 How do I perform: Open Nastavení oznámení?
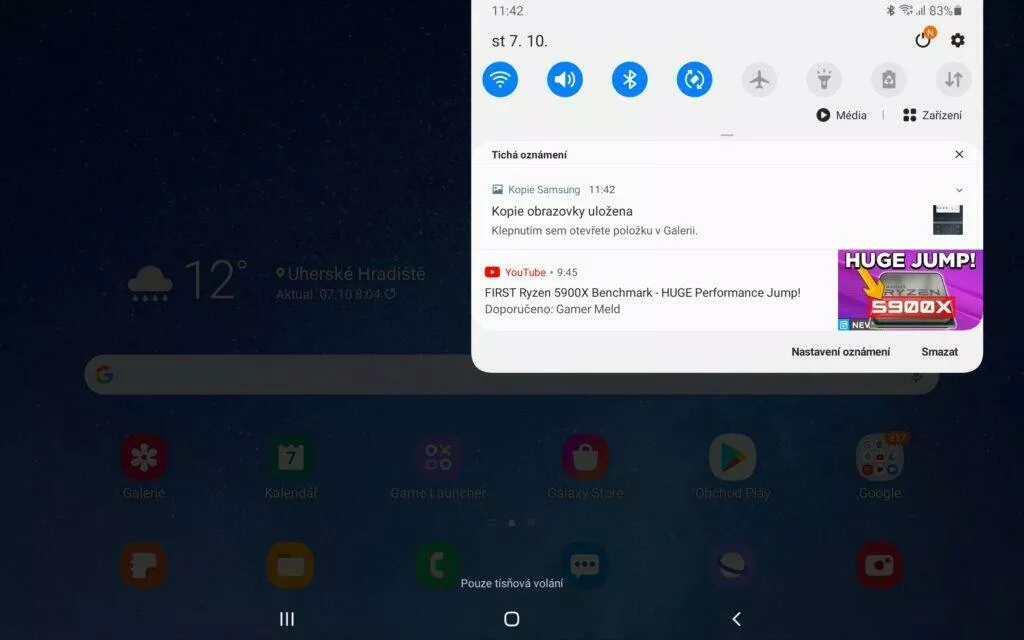tap(840, 351)
